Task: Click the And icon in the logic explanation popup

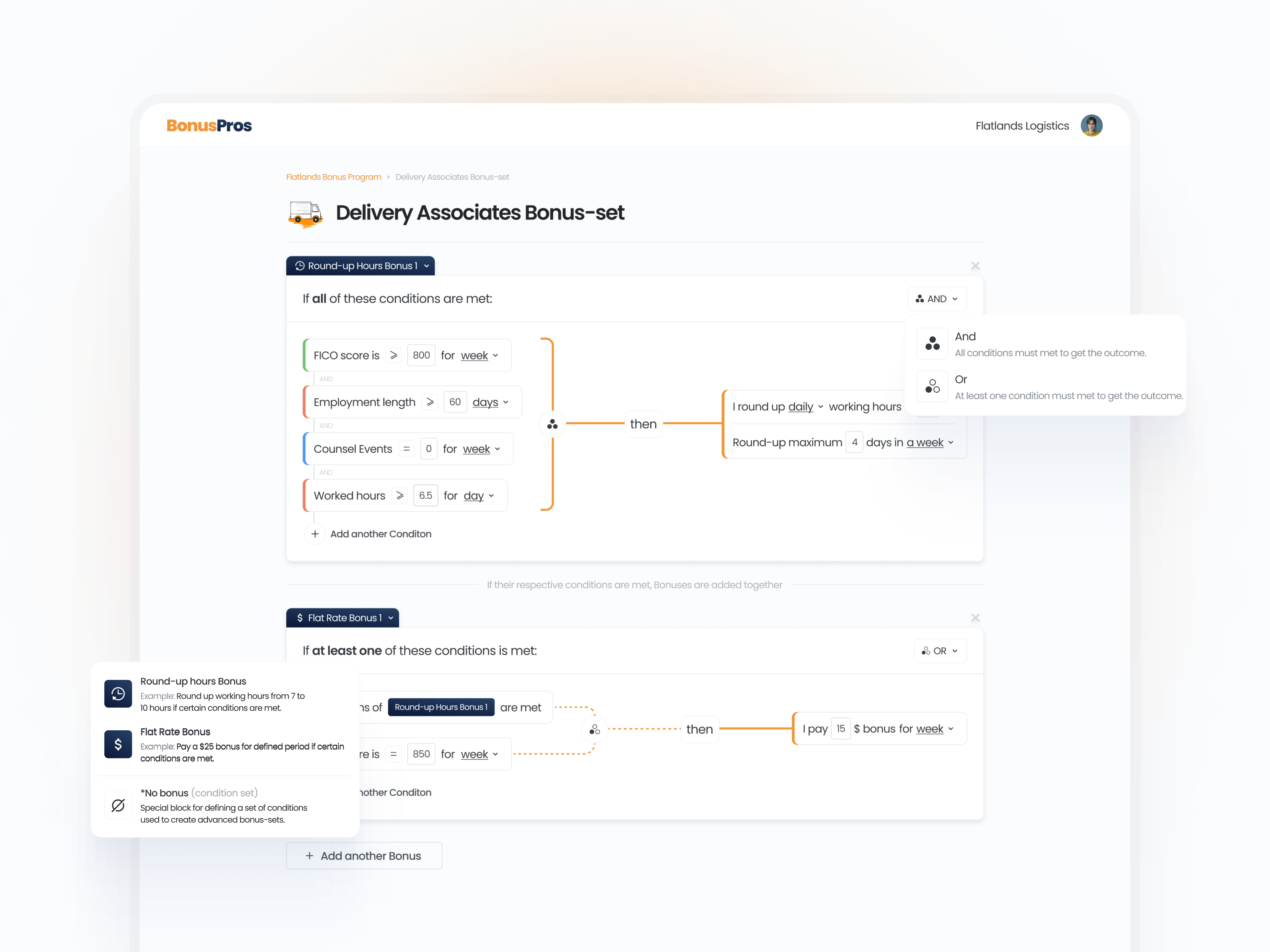Action: [932, 343]
